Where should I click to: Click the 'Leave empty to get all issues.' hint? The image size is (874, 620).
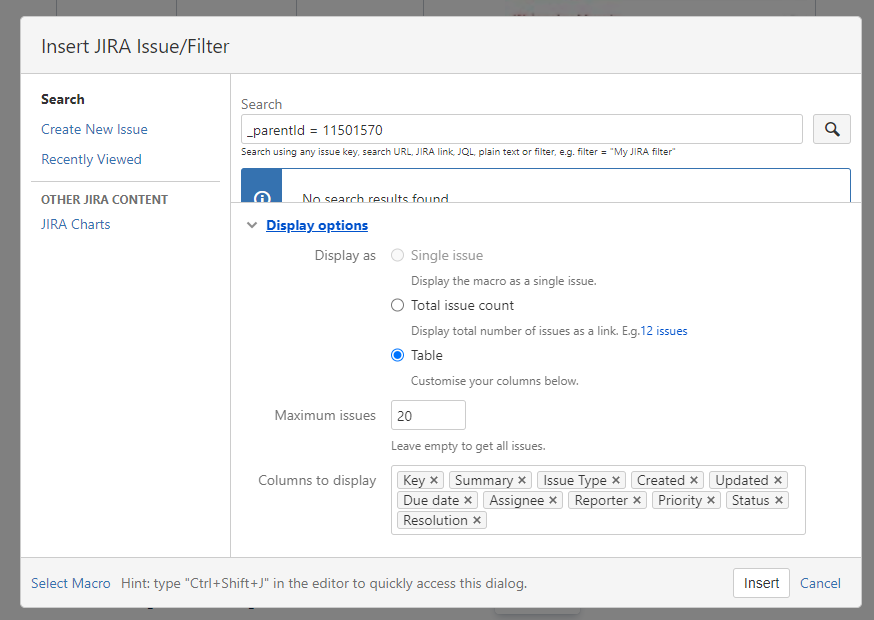(x=468, y=446)
